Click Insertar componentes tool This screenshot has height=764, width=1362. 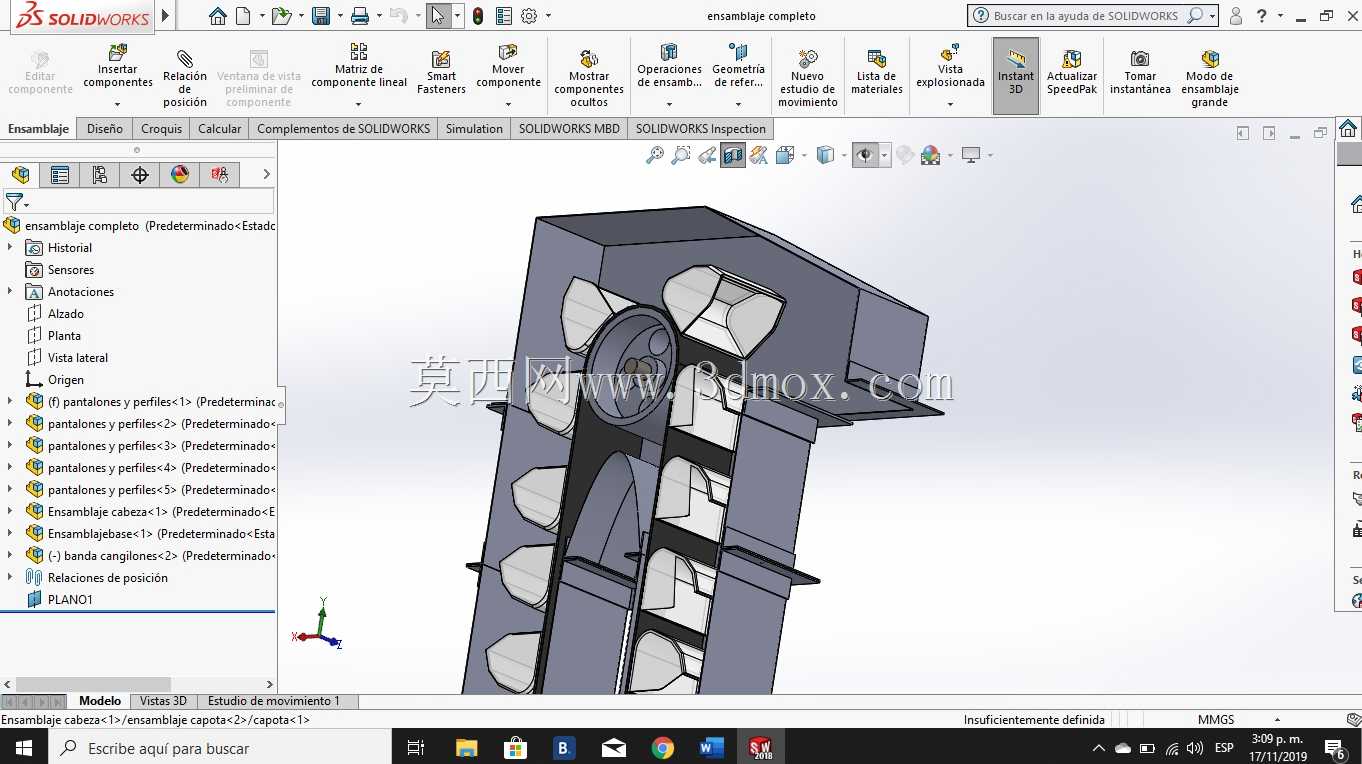[x=118, y=67]
